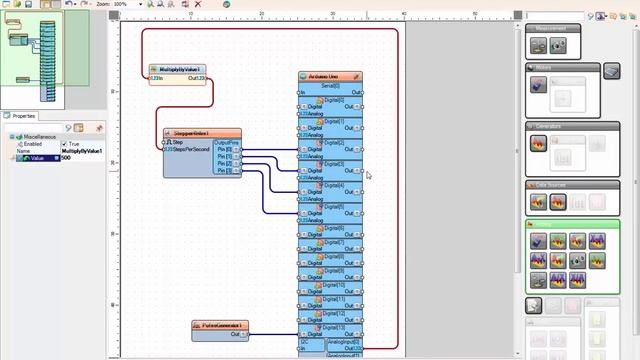640x360 pixels.
Task: Collapse the Motors category header
Action: tap(562, 67)
